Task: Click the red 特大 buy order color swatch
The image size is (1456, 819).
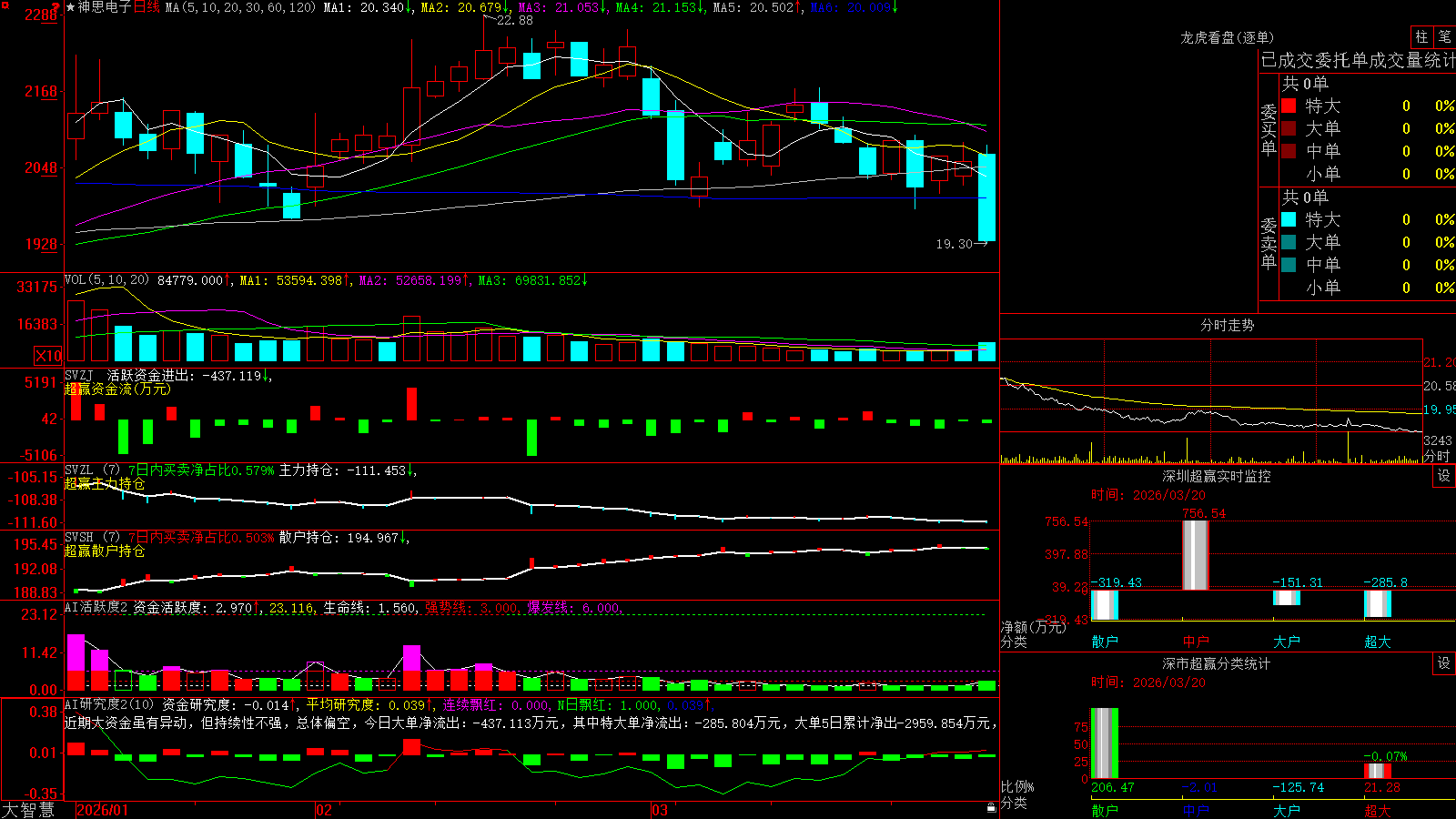Action: [1289, 106]
